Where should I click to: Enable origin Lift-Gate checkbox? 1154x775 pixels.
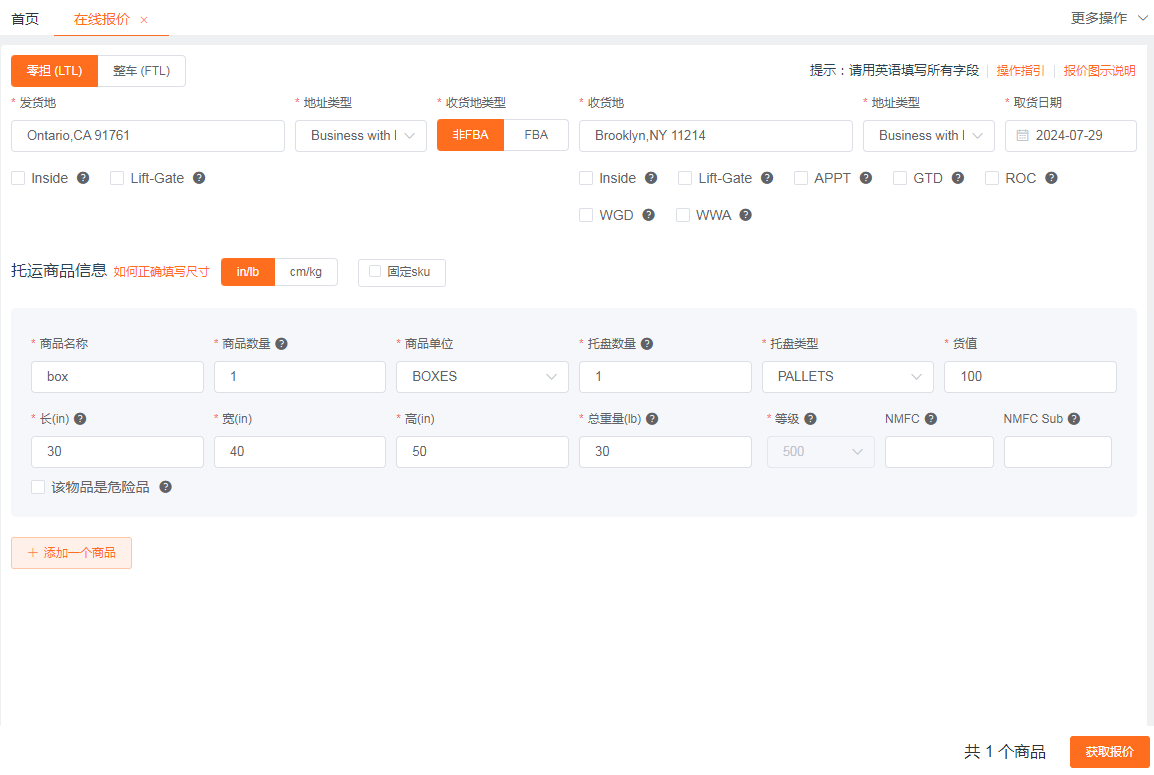[117, 178]
